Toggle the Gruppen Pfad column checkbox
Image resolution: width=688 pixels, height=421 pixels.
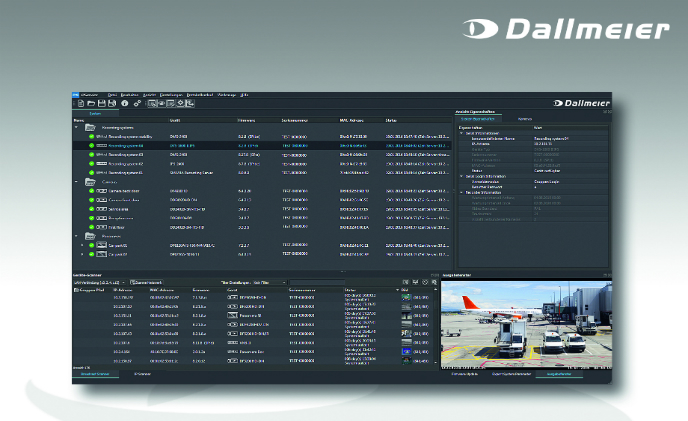tap(76, 290)
